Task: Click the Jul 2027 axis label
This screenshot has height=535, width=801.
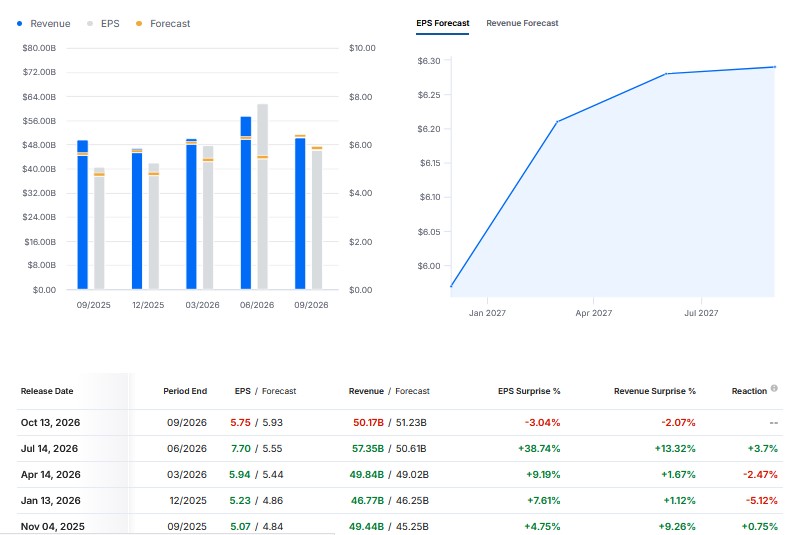Action: 701,313
